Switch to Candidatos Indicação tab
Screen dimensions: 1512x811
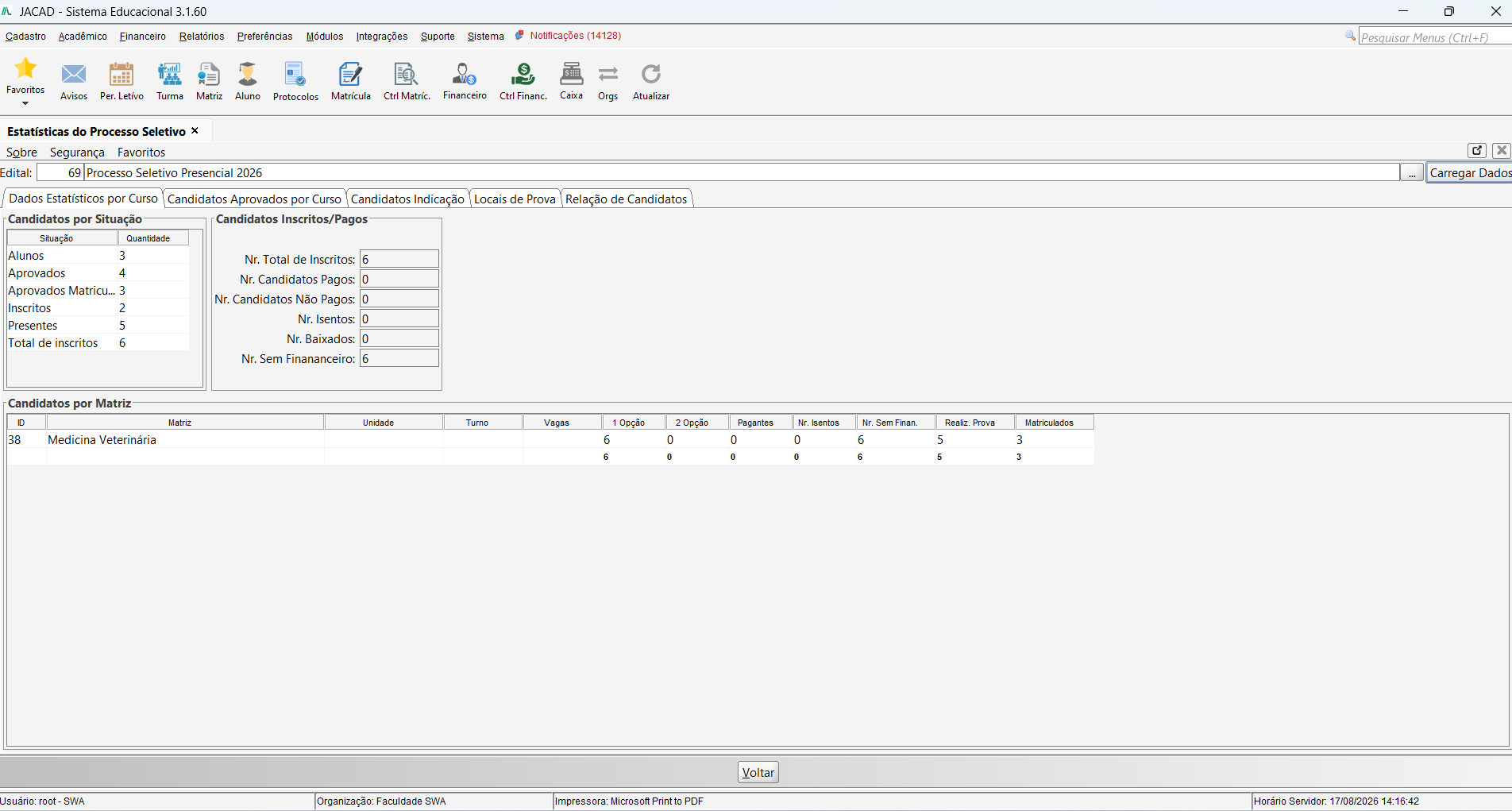click(407, 199)
